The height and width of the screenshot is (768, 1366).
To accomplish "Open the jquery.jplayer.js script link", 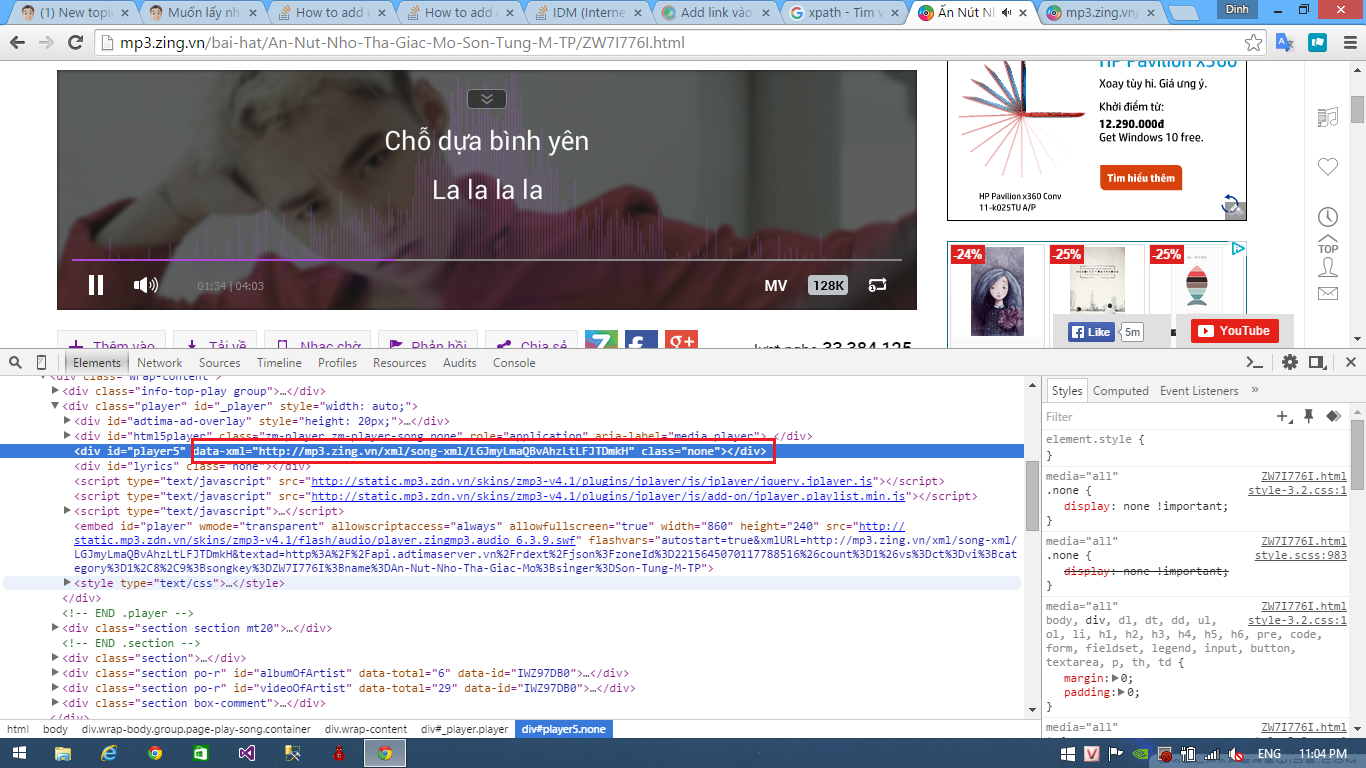I will point(592,481).
